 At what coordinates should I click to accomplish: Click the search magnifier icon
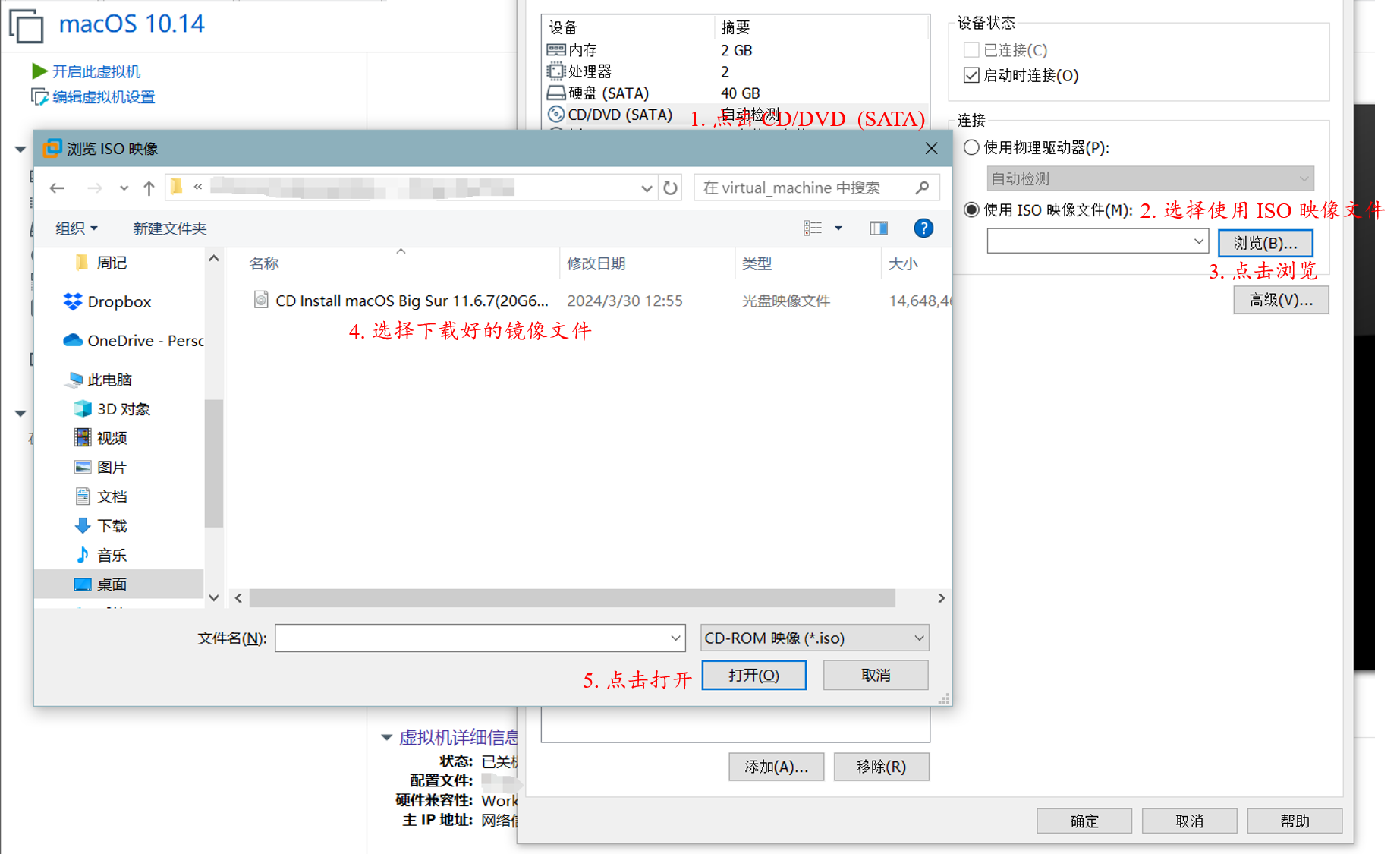(x=922, y=188)
